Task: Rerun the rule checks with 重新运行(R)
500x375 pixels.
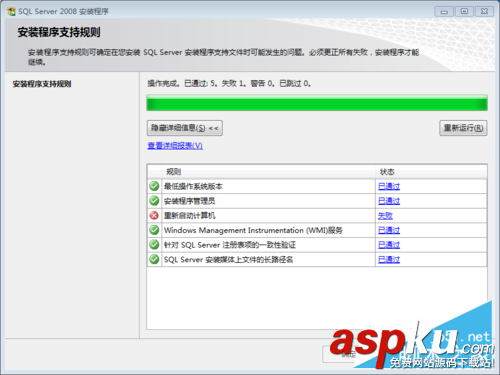Action: click(x=463, y=128)
